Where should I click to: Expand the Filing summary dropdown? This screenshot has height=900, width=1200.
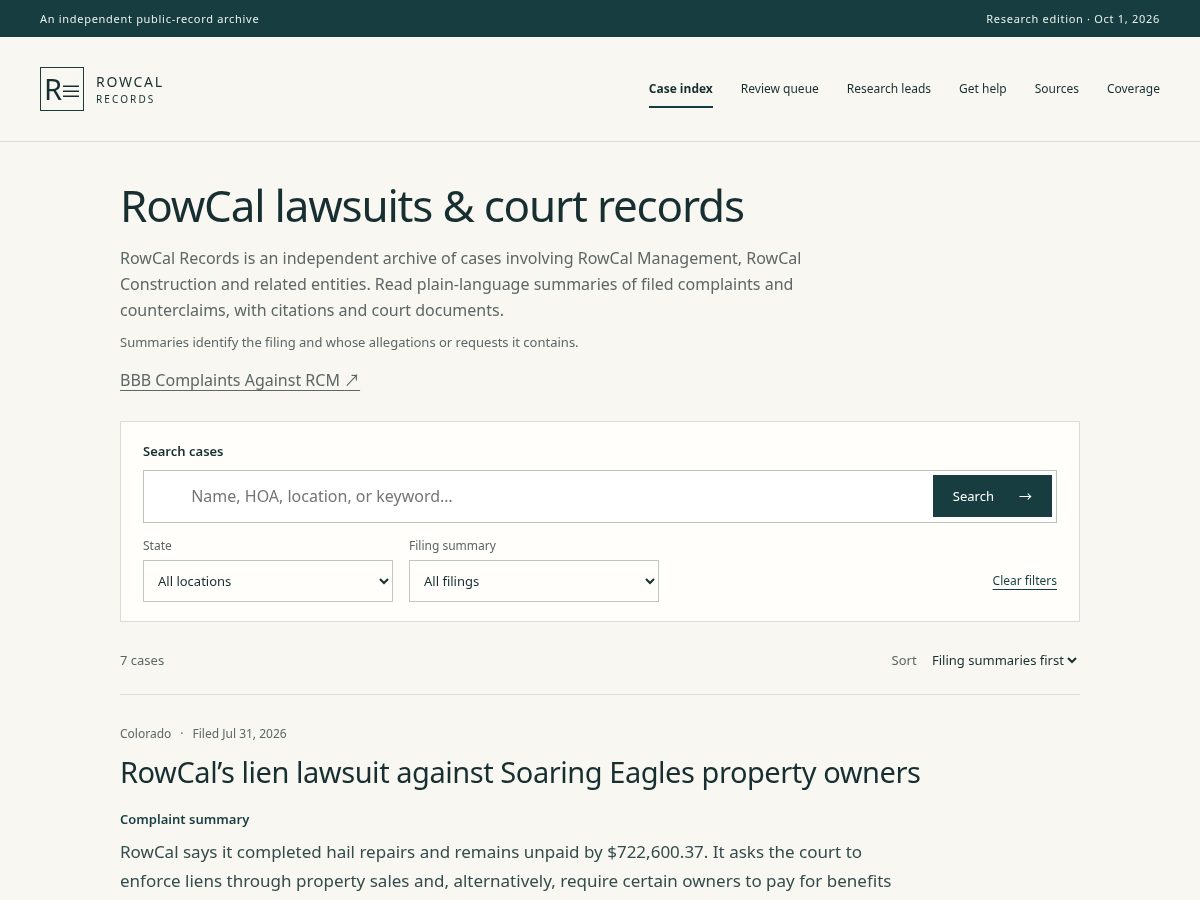(534, 581)
